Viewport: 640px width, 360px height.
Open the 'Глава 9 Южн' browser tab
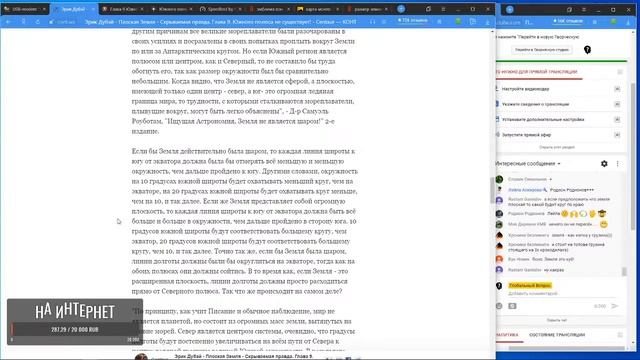pos(122,9)
